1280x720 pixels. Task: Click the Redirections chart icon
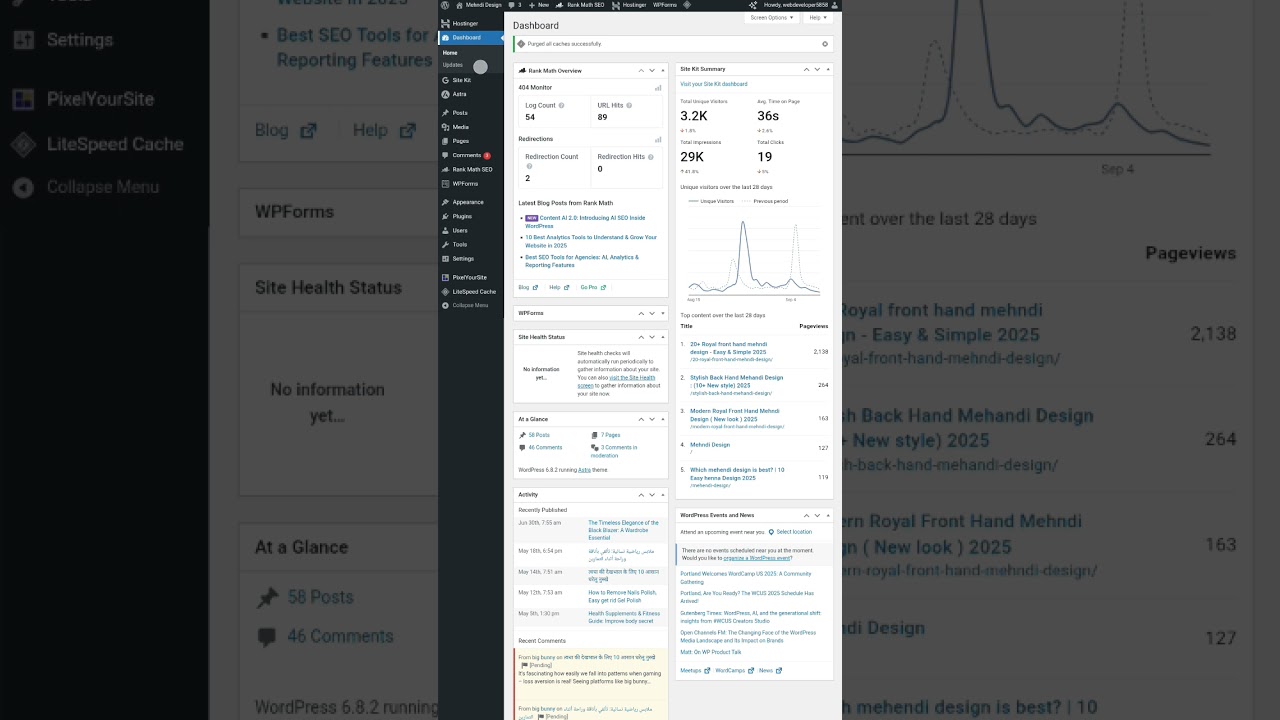658,139
